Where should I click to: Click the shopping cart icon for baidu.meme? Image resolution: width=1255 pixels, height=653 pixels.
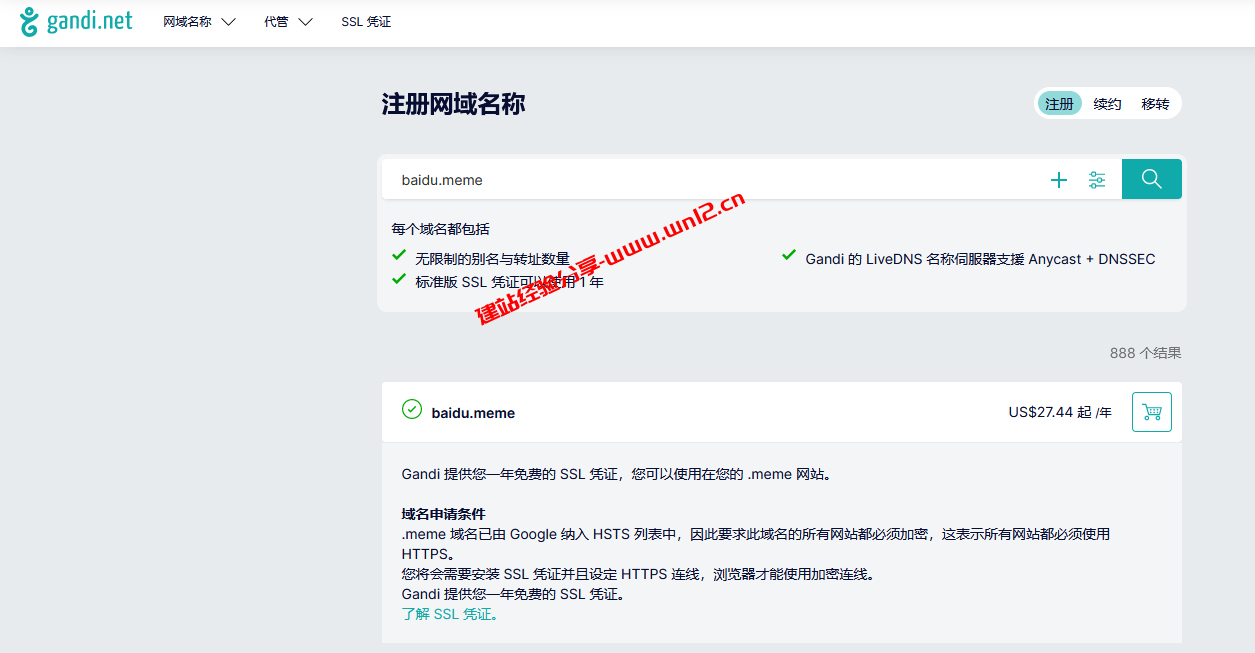pos(1151,411)
